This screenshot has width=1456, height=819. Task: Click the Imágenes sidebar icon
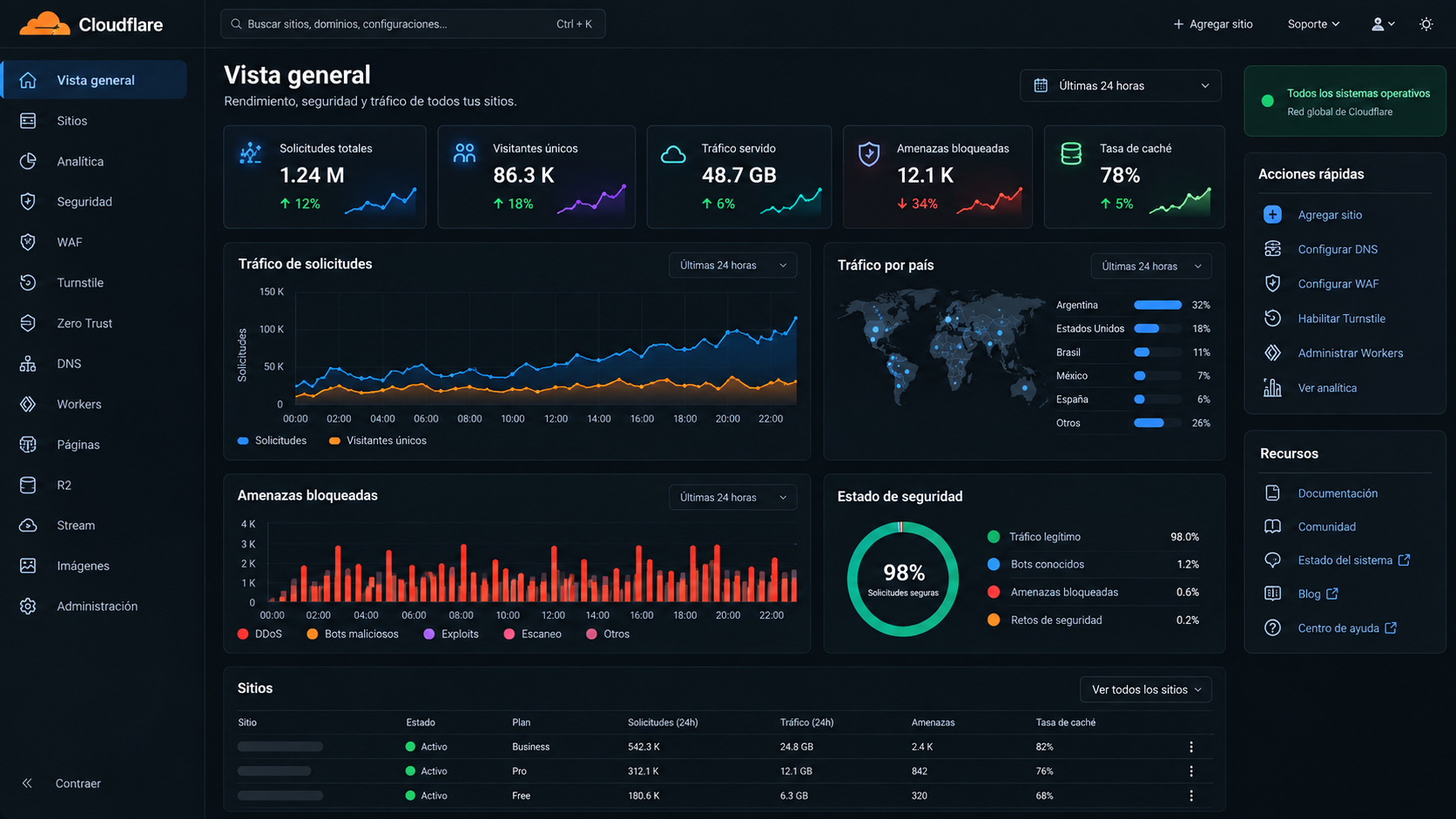(28, 566)
